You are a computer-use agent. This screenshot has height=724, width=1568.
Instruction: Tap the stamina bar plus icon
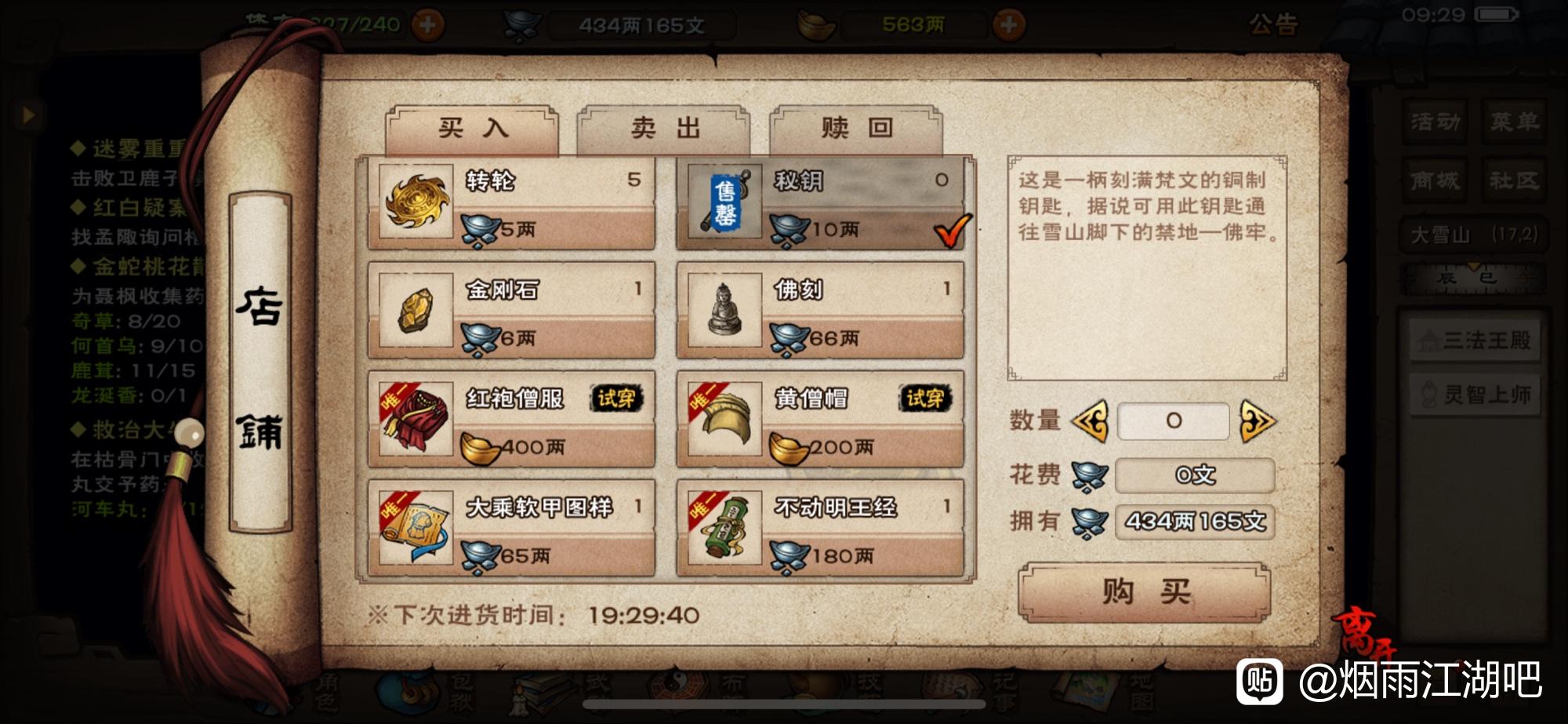coord(427,25)
